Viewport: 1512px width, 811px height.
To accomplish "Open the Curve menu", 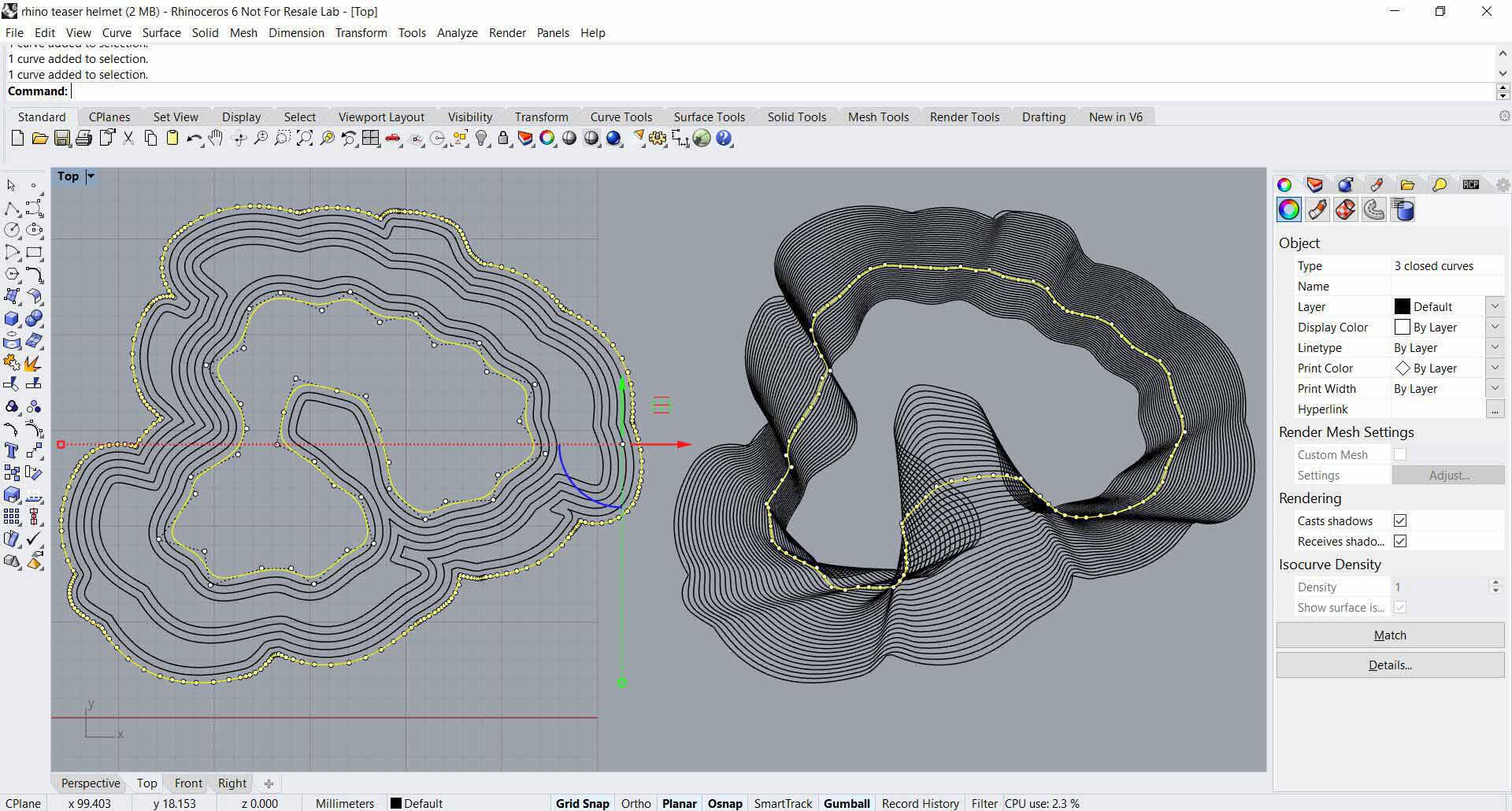I will 117,32.
